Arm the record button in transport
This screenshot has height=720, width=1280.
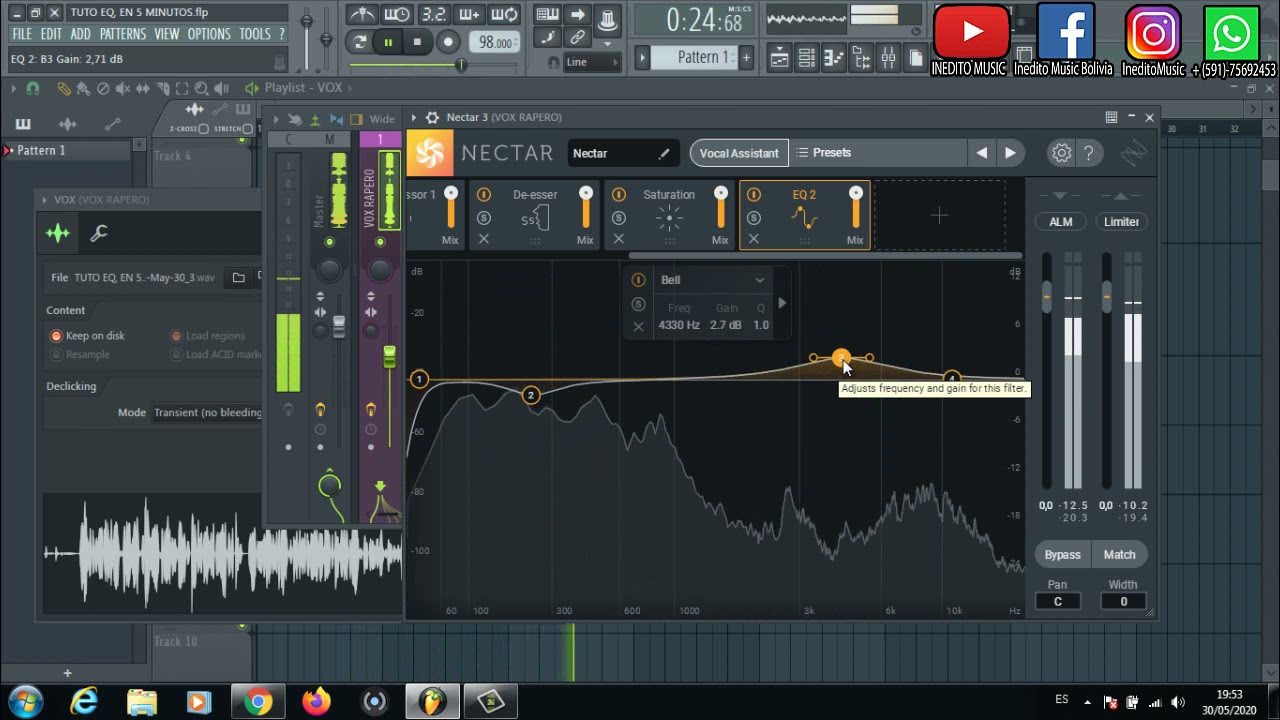pyautogui.click(x=448, y=42)
